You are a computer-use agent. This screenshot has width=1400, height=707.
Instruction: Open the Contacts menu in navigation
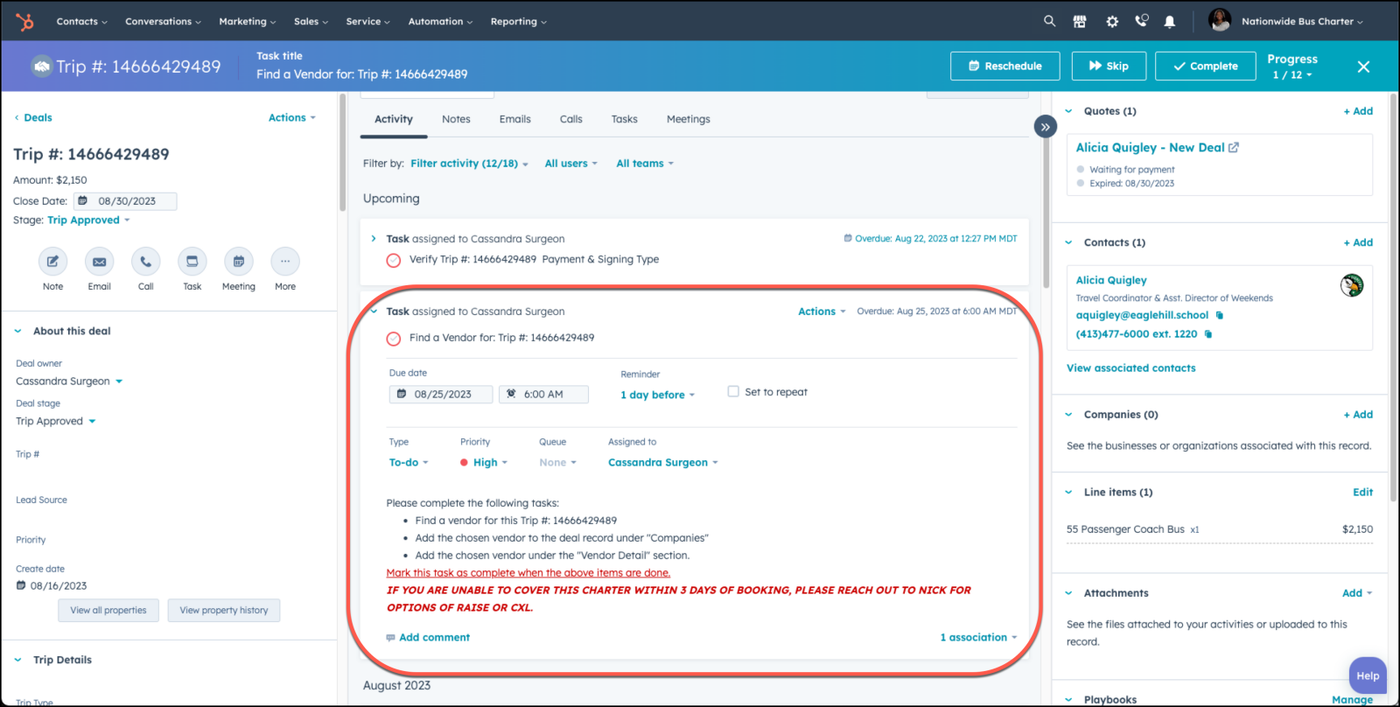coord(81,21)
